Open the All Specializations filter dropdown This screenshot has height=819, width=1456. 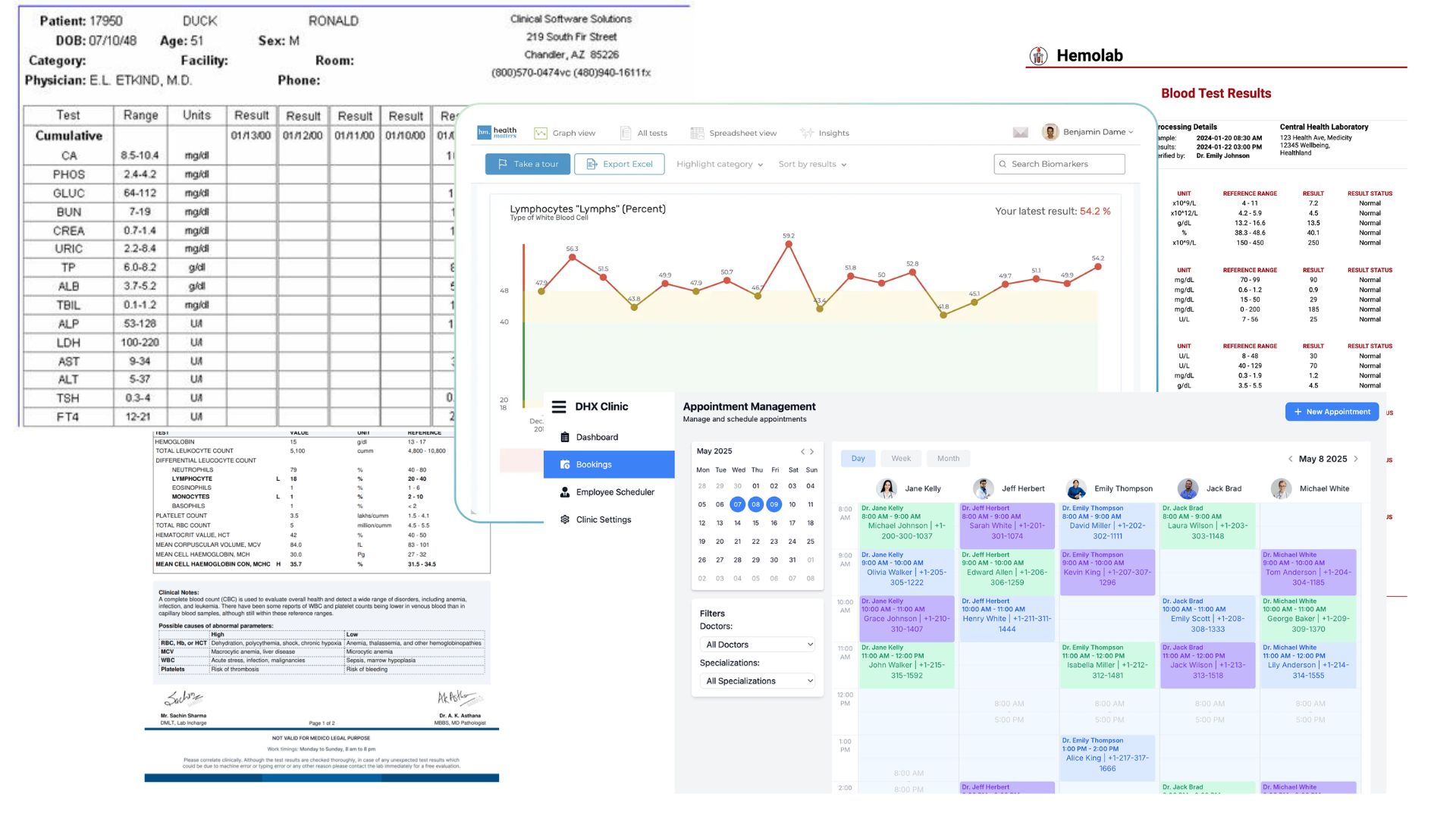[758, 681]
